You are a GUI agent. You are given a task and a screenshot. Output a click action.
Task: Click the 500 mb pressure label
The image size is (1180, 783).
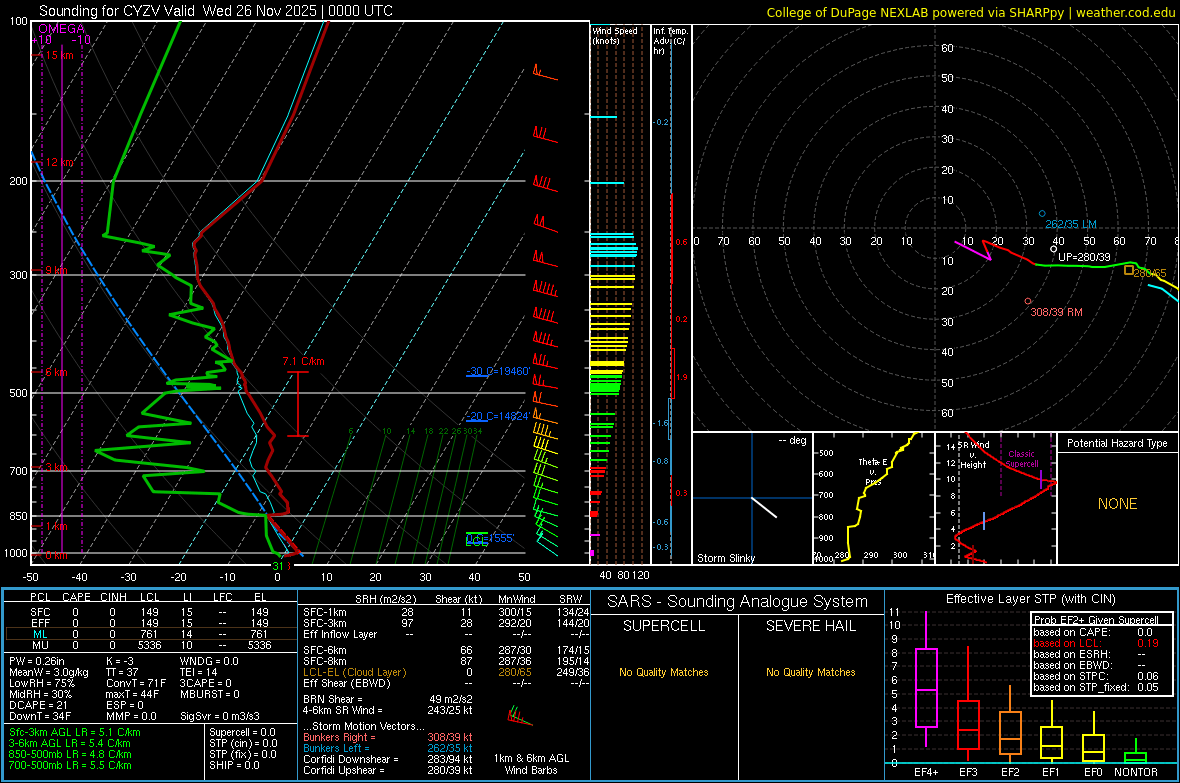click(18, 393)
